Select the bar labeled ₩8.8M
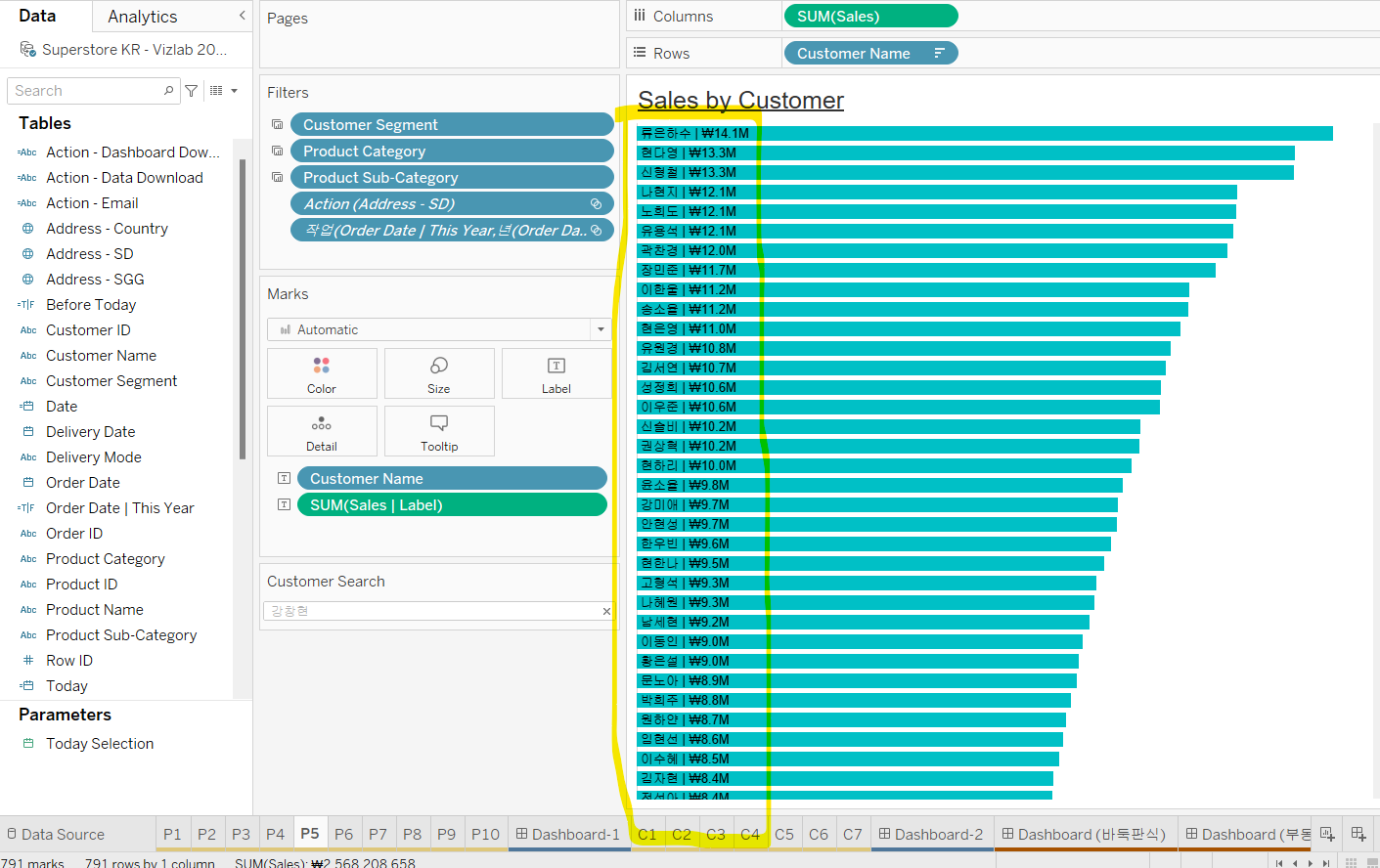 coord(854,700)
